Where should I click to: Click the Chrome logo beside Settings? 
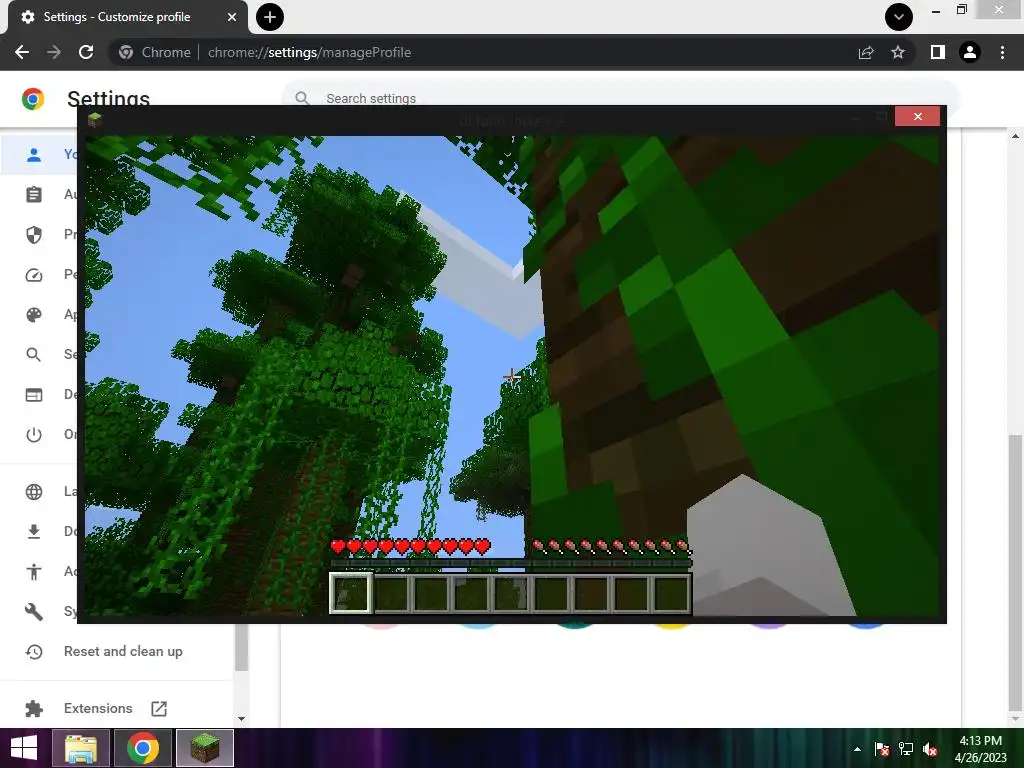[33, 99]
